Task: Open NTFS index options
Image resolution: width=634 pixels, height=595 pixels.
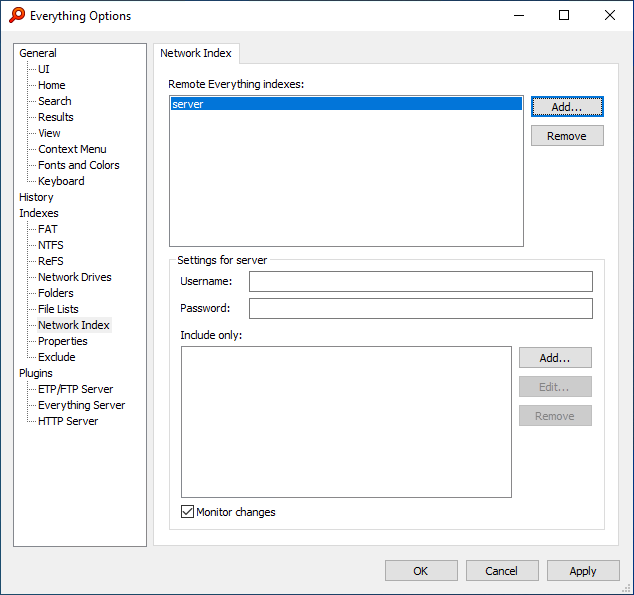Action: tap(51, 245)
